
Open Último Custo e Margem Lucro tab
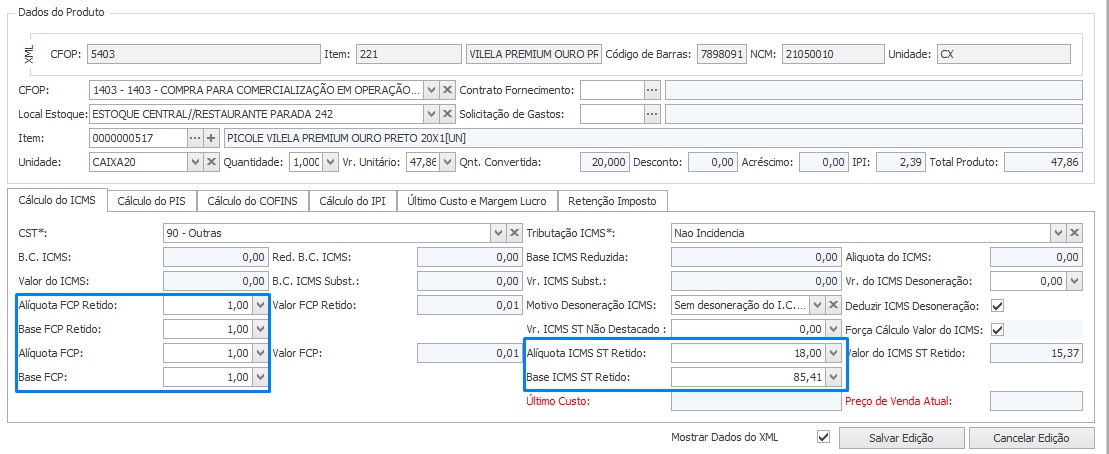(479, 201)
